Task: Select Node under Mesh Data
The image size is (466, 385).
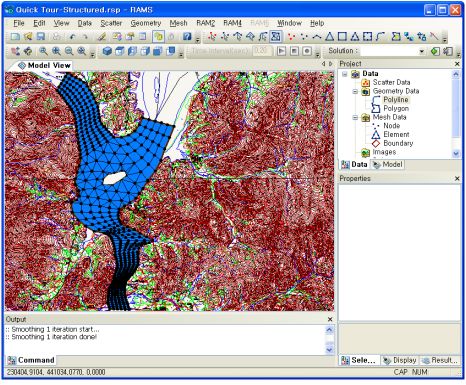Action: [392, 126]
